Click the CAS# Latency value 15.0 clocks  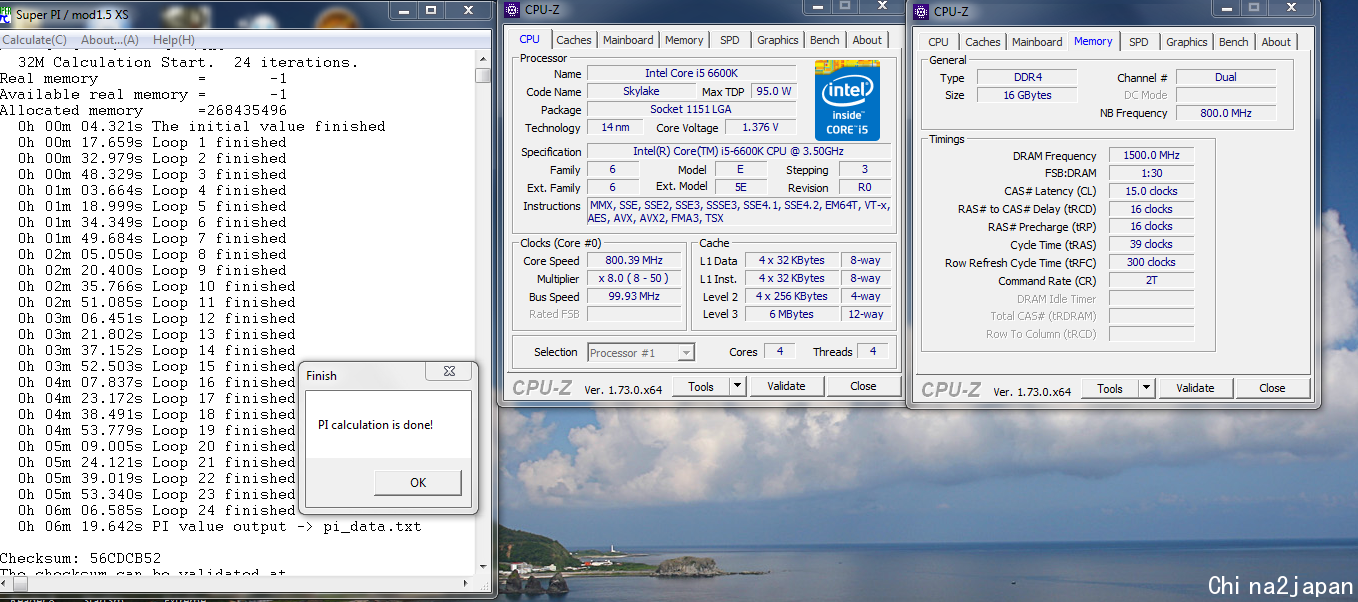pyautogui.click(x=1151, y=191)
